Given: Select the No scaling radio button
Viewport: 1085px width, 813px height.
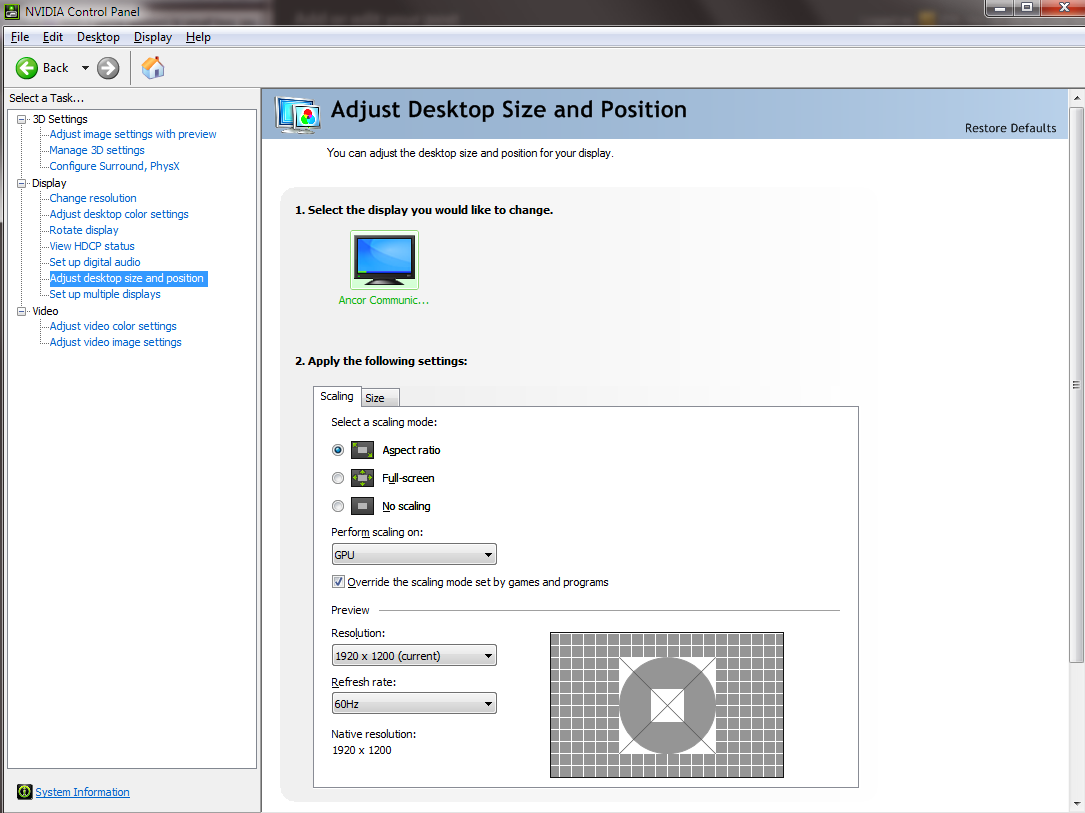Looking at the screenshot, I should point(338,506).
